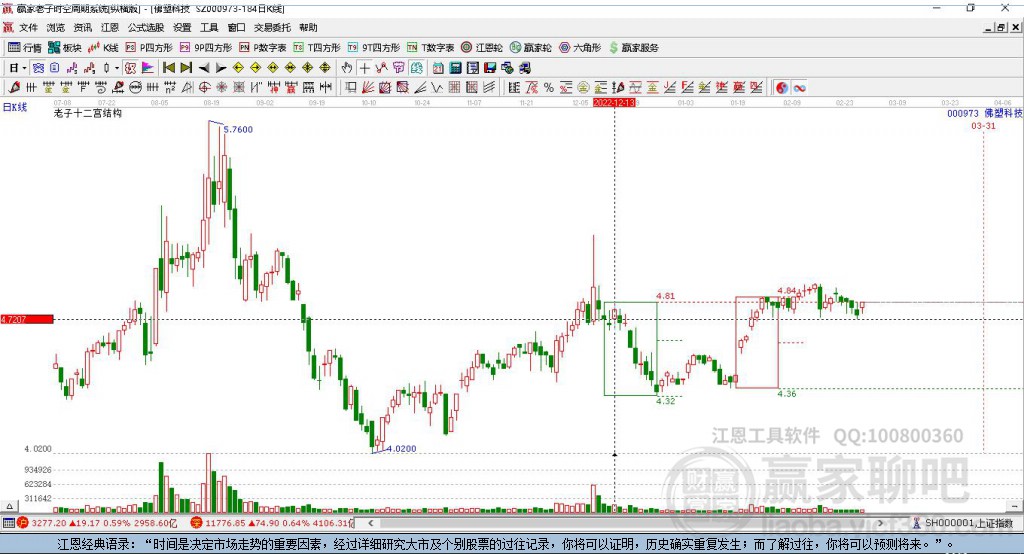This screenshot has height=554, width=1024.
Task: Click the 4.7207 red price label
Action: (27, 319)
